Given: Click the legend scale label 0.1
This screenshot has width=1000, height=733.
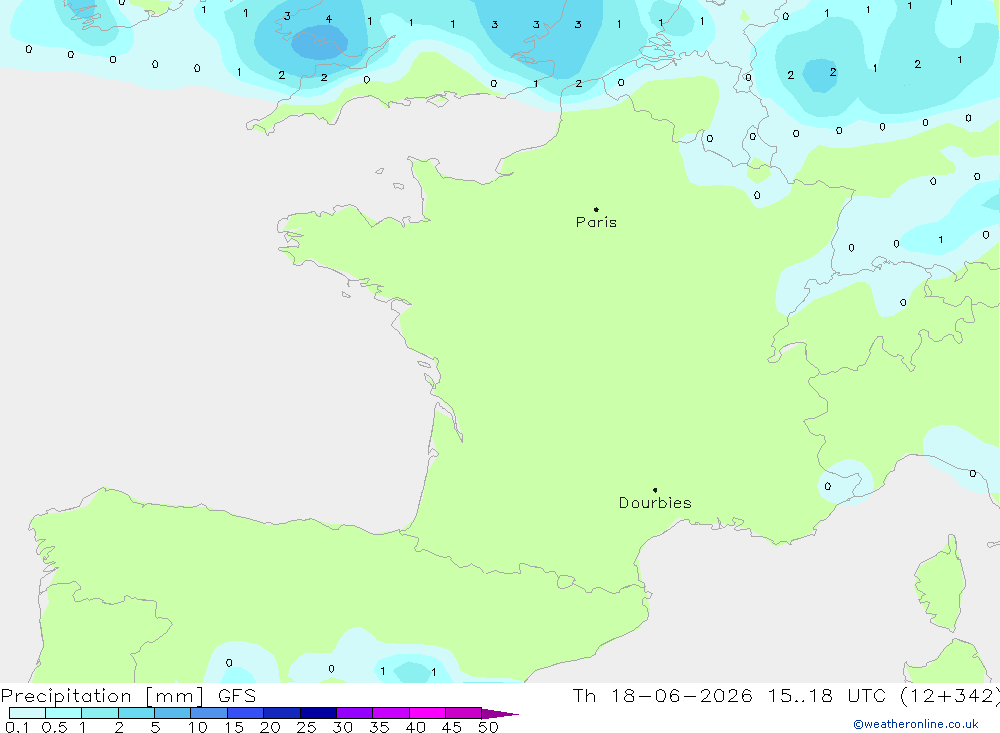Looking at the screenshot, I should [17, 727].
